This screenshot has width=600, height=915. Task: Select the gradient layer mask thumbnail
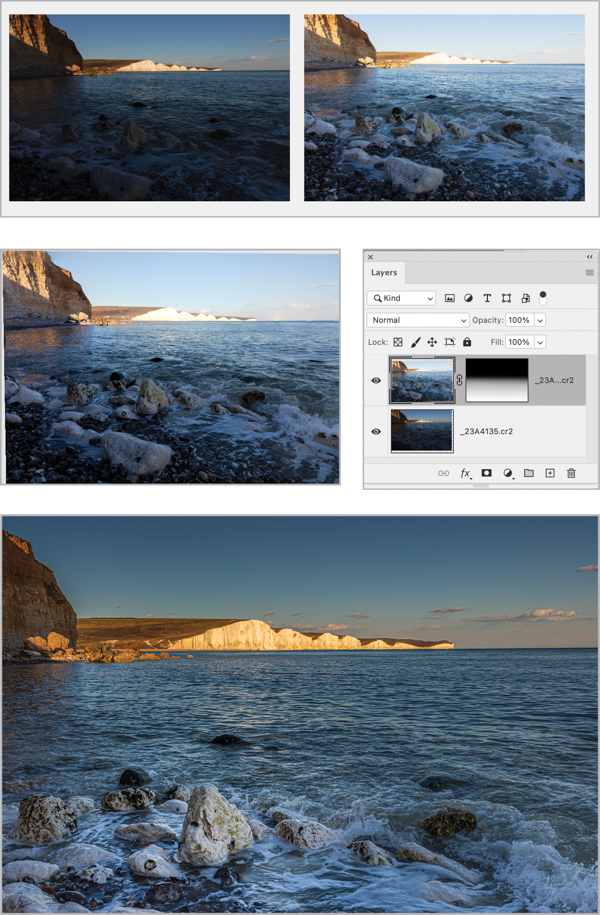pos(497,380)
